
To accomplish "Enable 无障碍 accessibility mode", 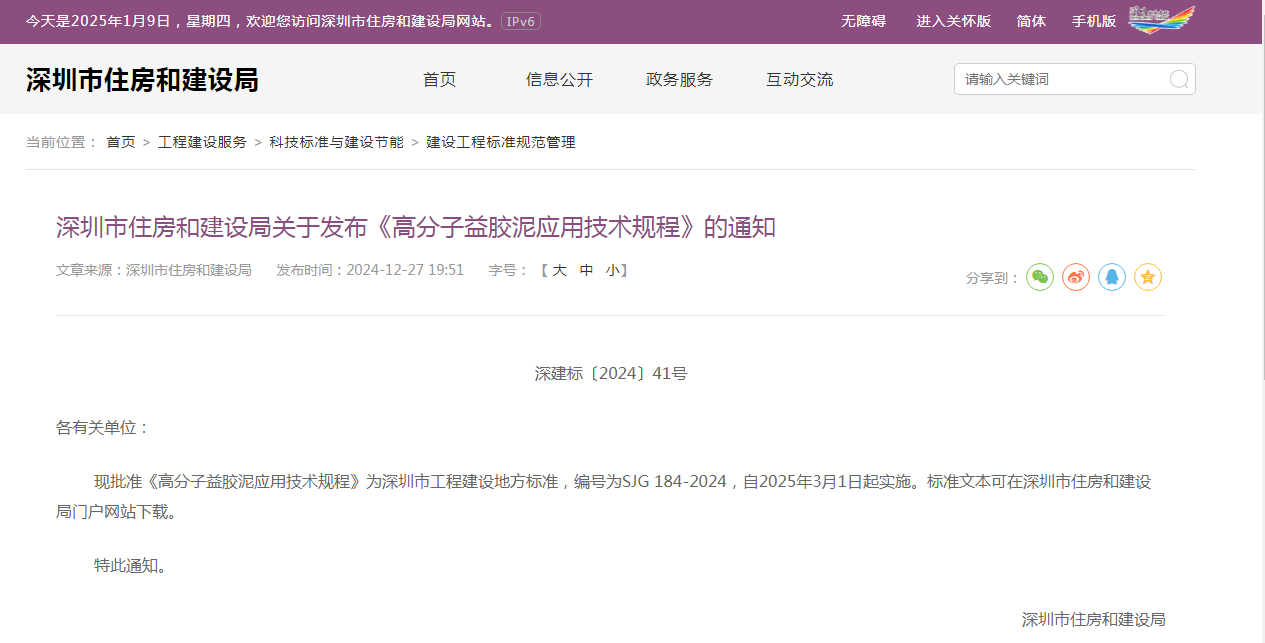I will pyautogui.click(x=863, y=21).
